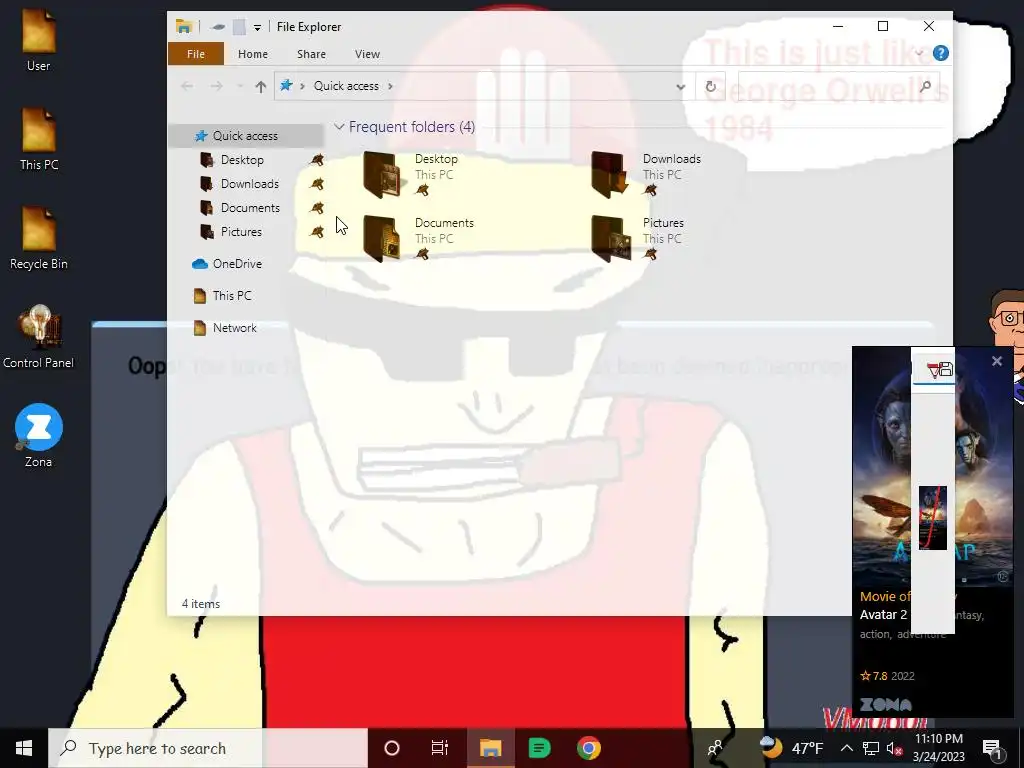1024x768 pixels.
Task: Collapse the Frequent folders group
Action: (339, 127)
